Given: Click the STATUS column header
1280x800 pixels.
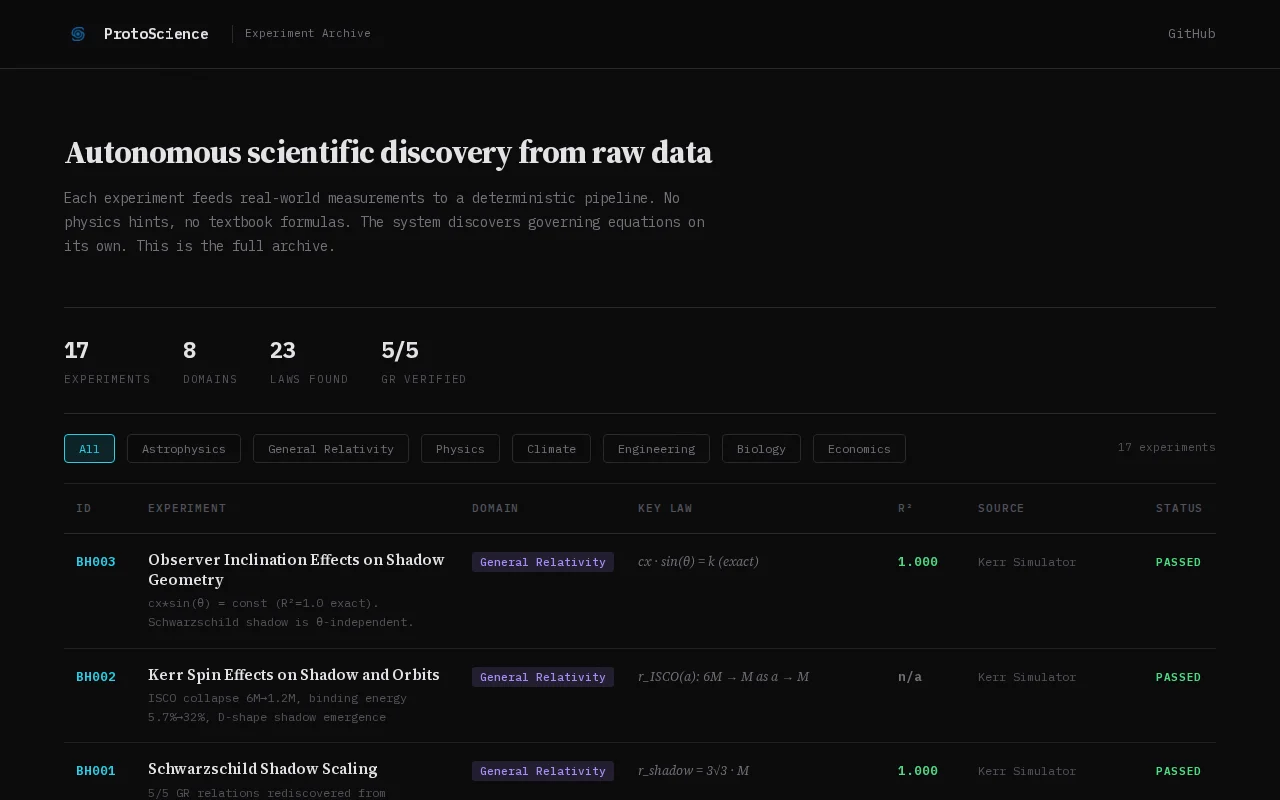Looking at the screenshot, I should pos(1179,508).
